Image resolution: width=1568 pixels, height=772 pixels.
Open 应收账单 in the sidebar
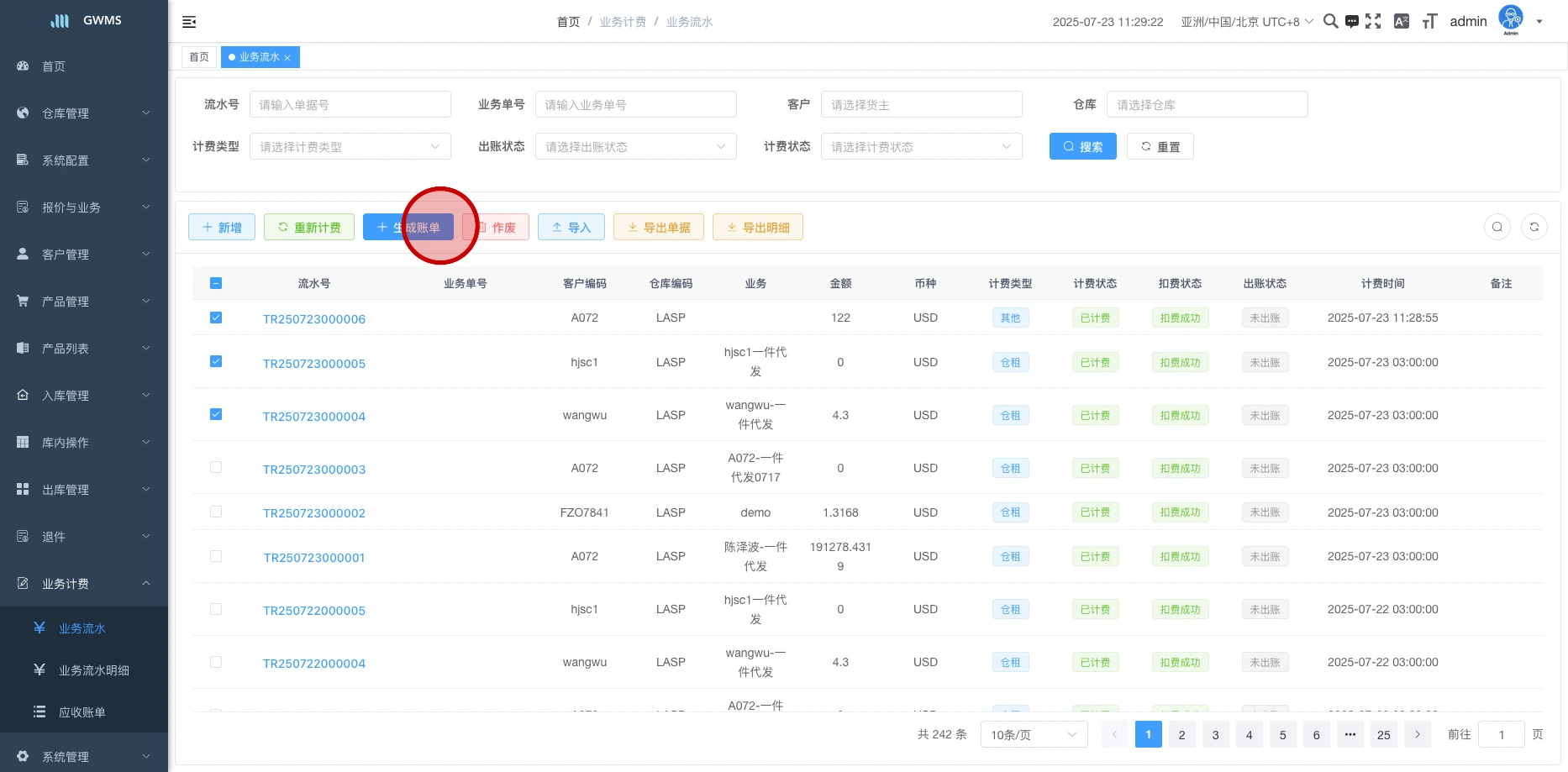[82, 712]
